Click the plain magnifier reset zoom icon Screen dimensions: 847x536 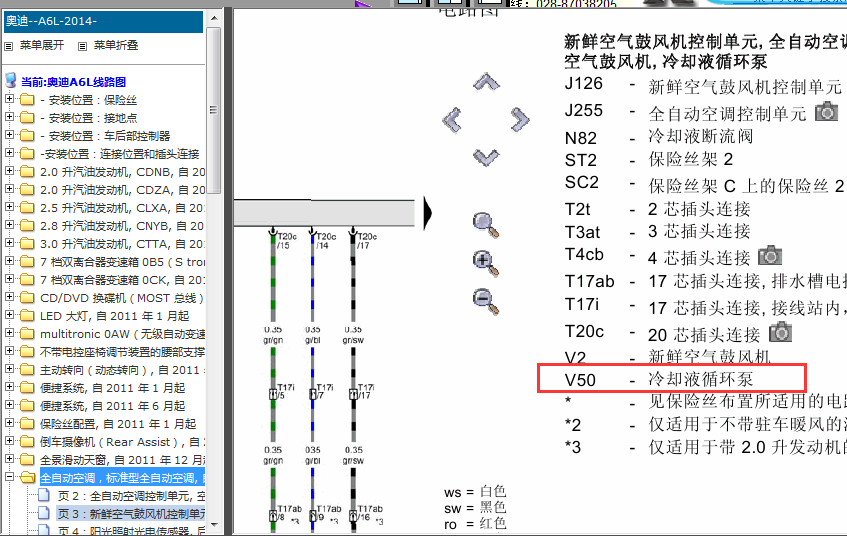[486, 225]
